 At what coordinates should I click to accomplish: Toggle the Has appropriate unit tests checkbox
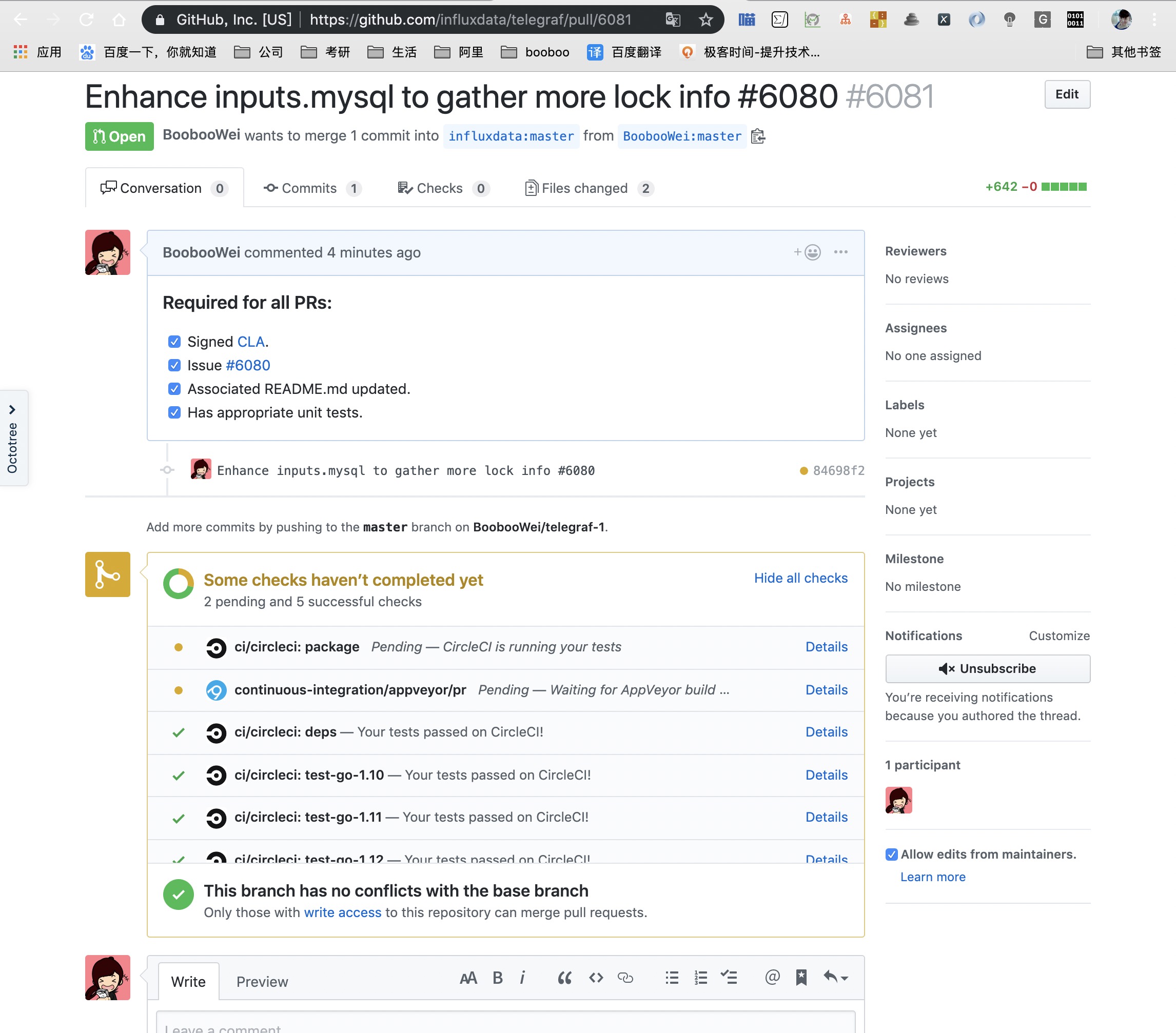tap(174, 412)
